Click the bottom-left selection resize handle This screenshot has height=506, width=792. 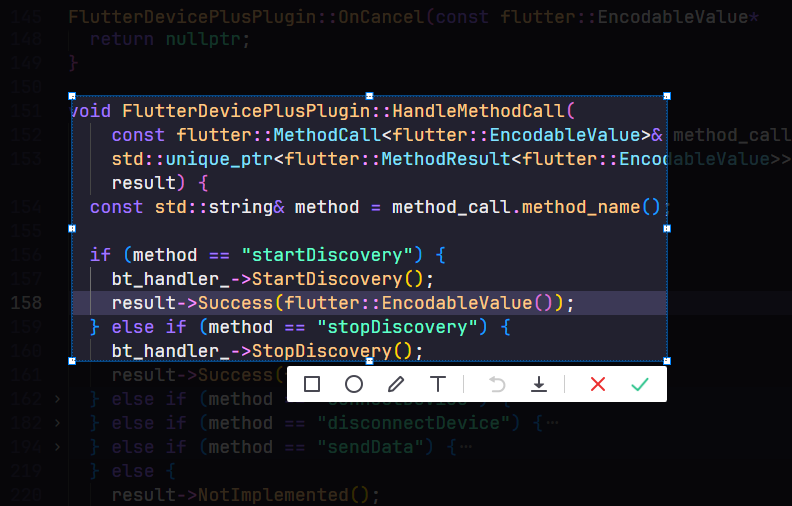tap(72, 361)
